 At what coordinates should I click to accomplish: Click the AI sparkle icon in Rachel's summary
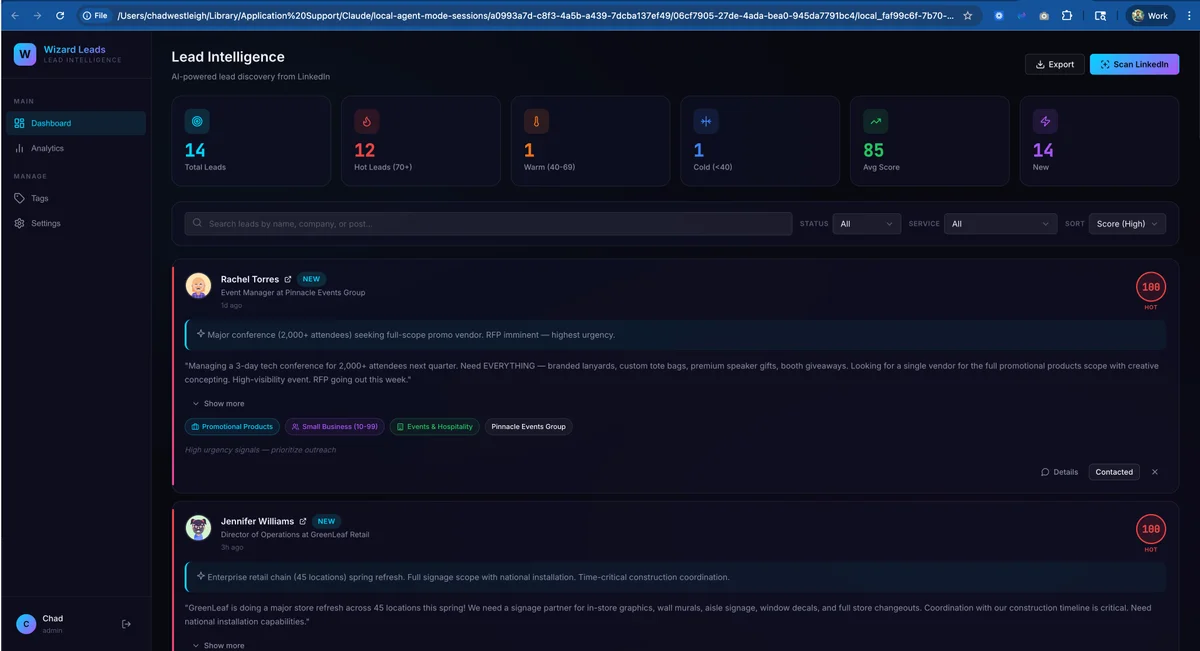click(x=200, y=334)
